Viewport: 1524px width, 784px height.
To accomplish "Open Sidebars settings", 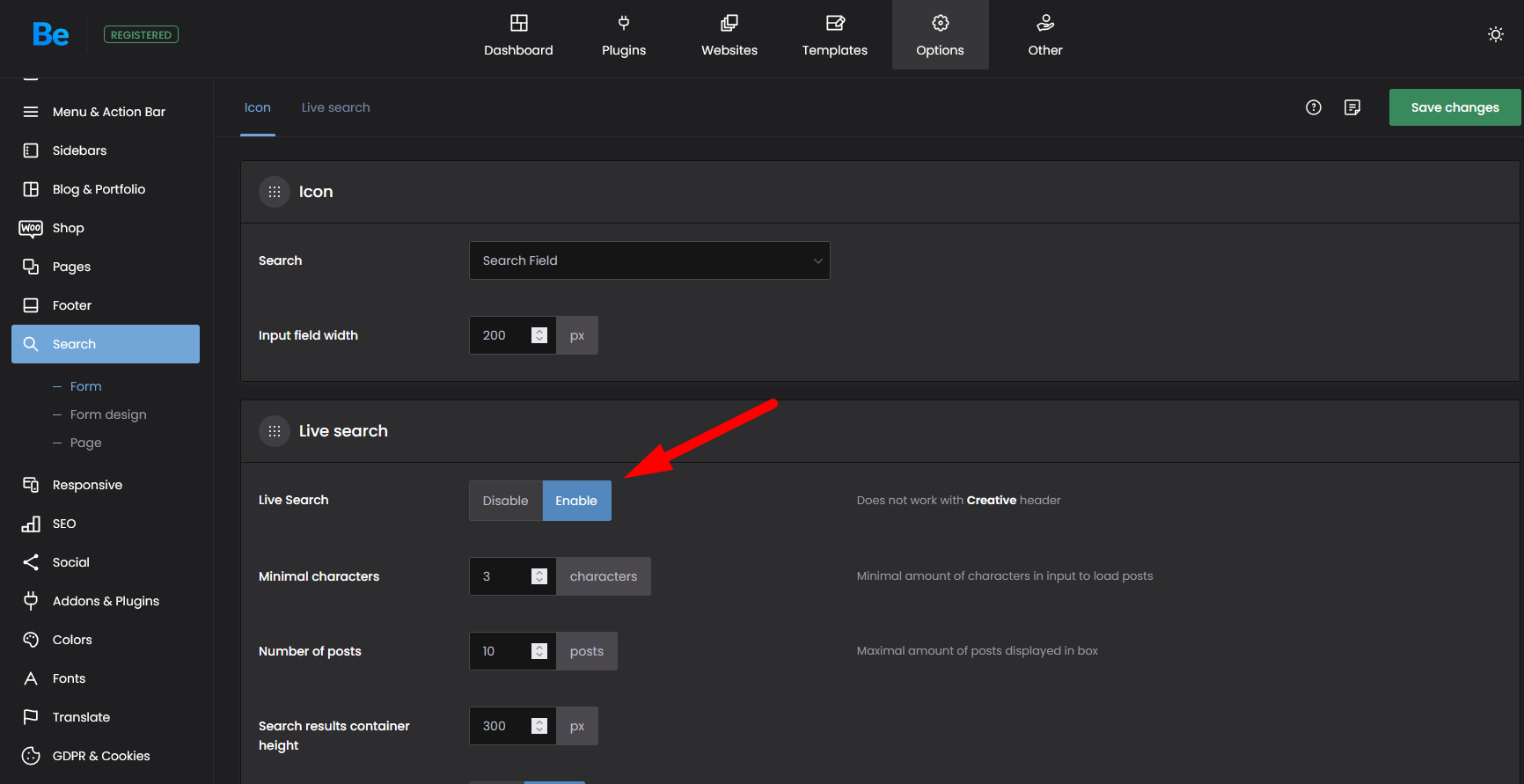I will [106, 150].
